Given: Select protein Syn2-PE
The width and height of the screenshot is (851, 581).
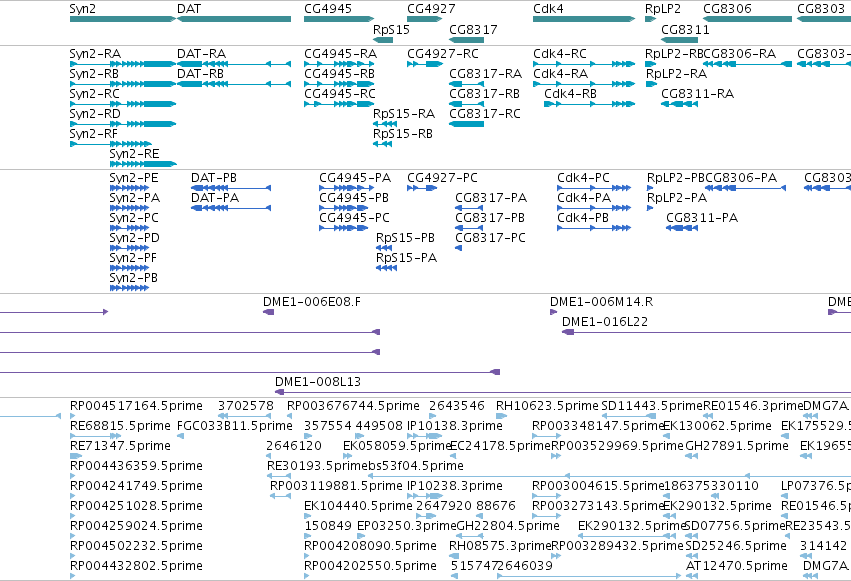Looking at the screenshot, I should 129,188.
